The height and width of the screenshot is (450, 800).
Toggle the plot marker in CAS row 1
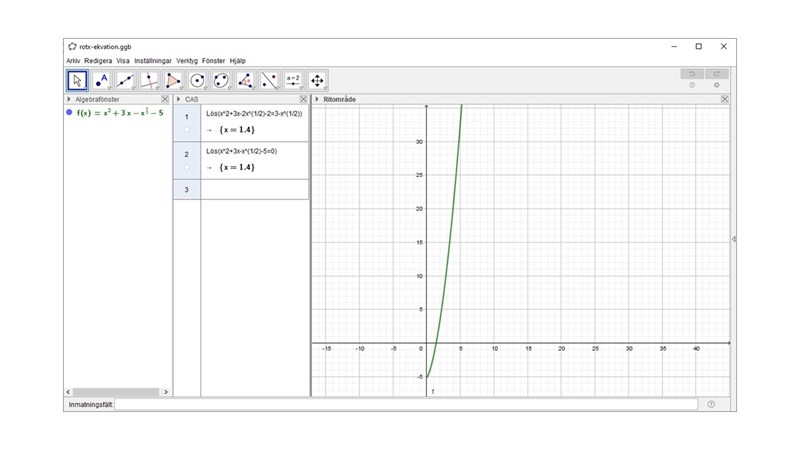coord(187,130)
